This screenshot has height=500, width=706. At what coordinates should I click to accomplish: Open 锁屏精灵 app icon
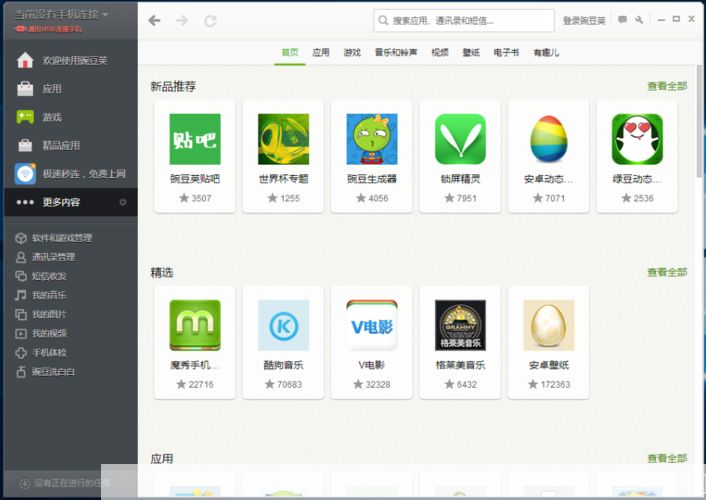pyautogui.click(x=461, y=139)
